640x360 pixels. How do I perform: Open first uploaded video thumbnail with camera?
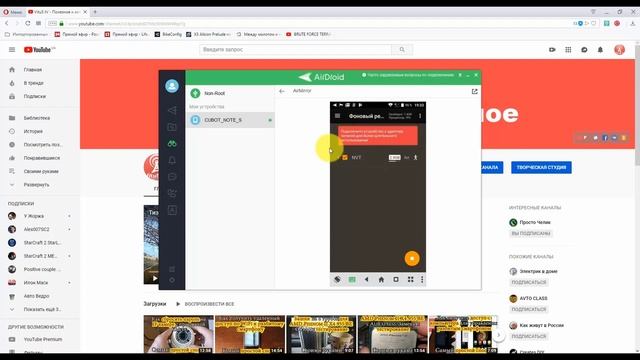tap(178, 334)
